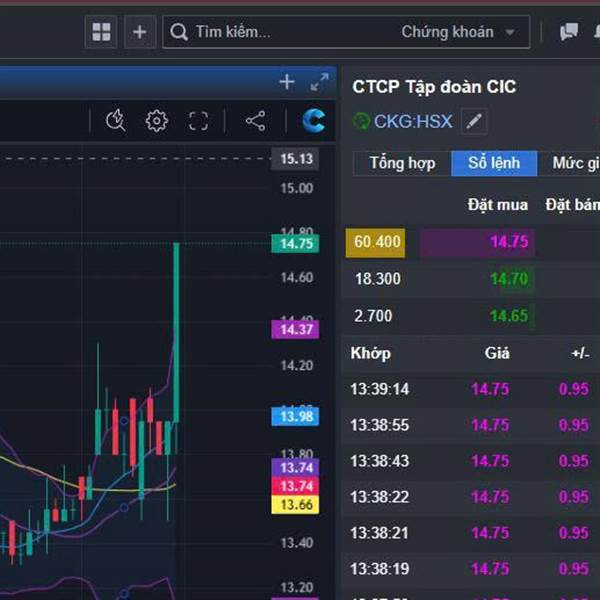600x600 pixels.
Task: Edit symbol with the pencil icon
Action: click(x=474, y=121)
